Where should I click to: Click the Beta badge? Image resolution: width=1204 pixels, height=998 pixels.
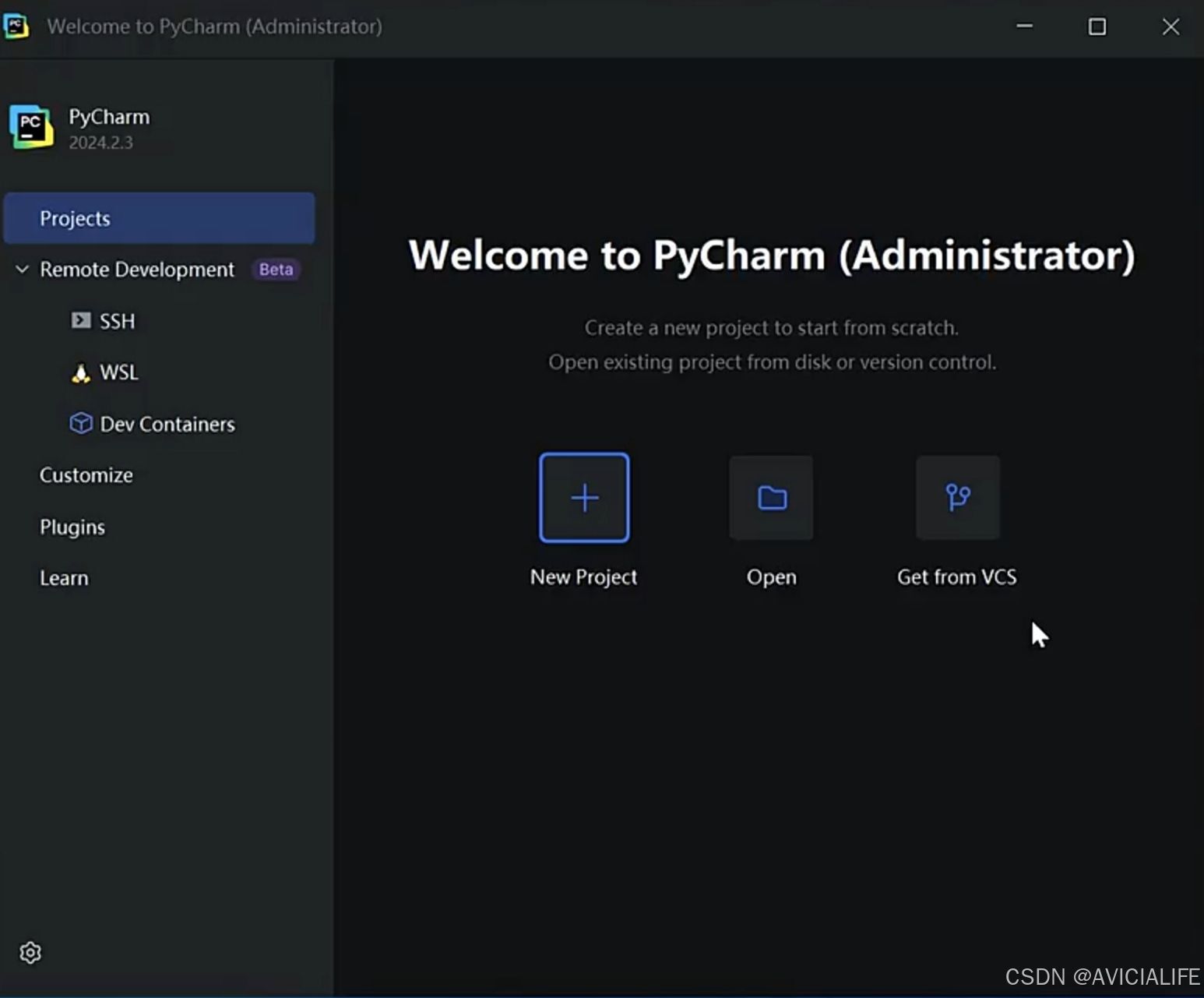click(x=276, y=270)
